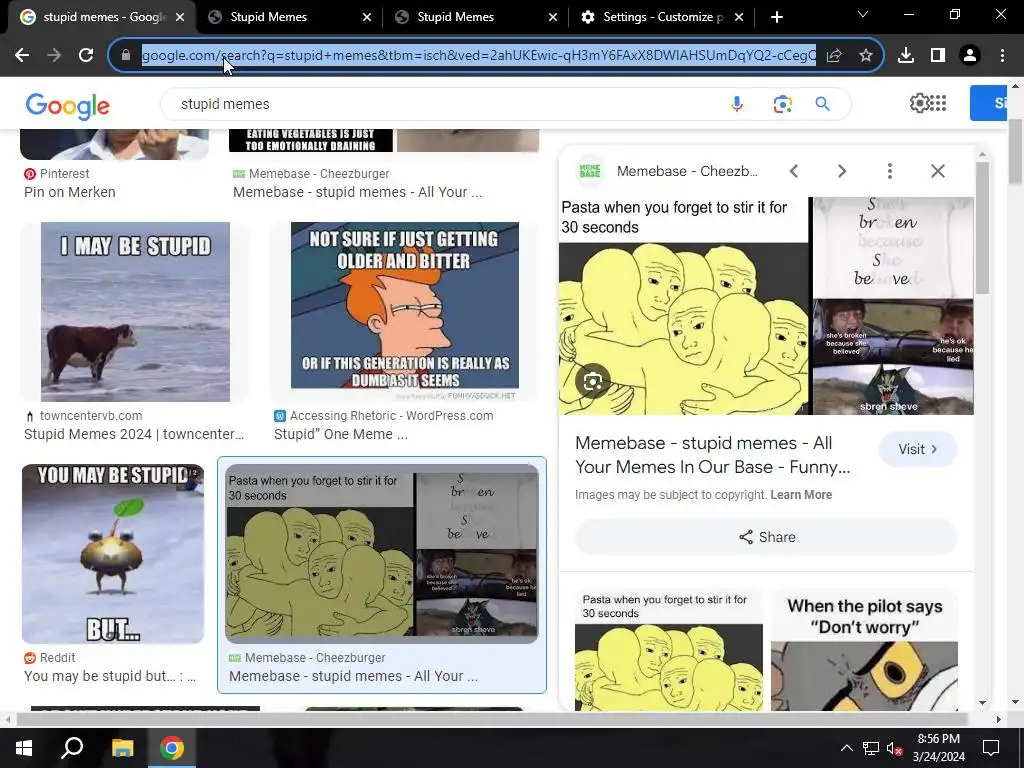1024x768 pixels.
Task: Open the Learn More copyright link
Action: (x=801, y=495)
